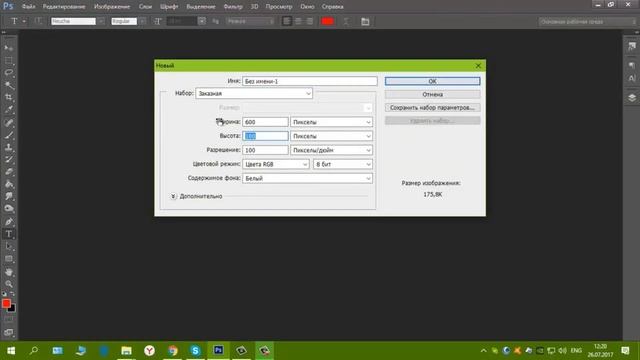
Task: Select the Path Selection tool
Action: pos(9,247)
